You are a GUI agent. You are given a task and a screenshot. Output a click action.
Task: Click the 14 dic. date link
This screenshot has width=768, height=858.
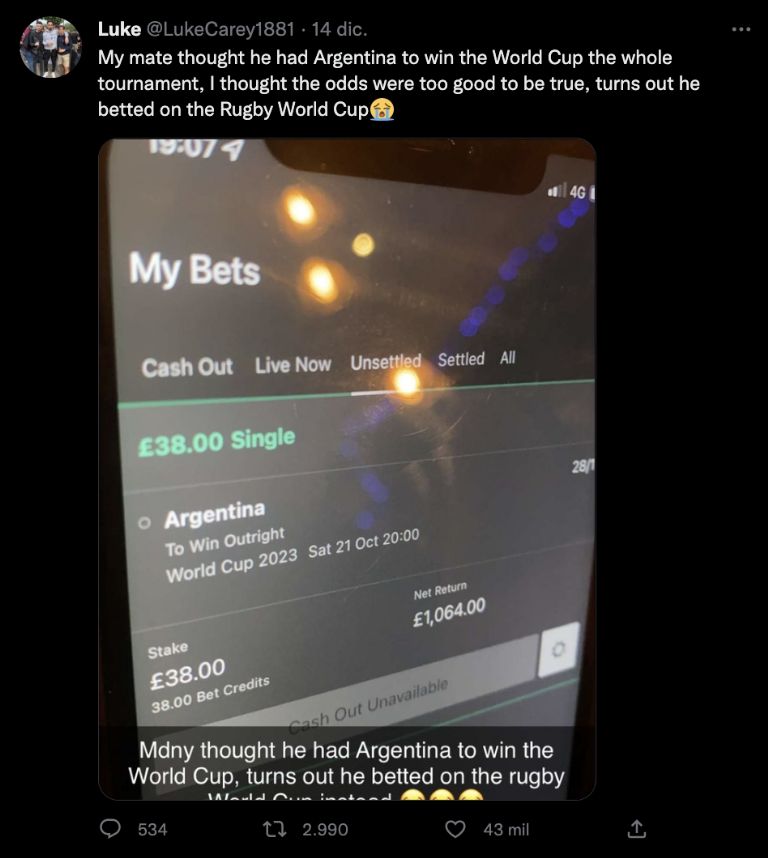339,29
